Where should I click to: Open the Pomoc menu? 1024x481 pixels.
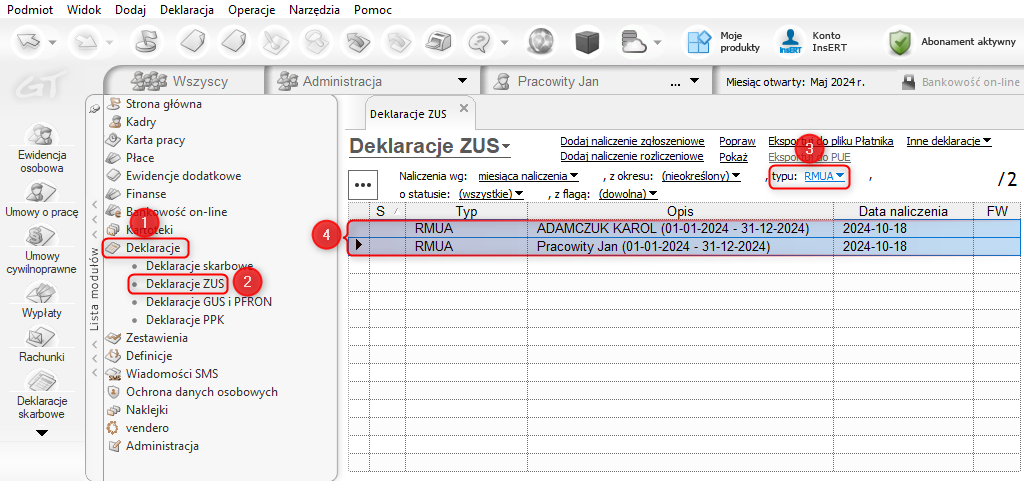pos(373,10)
